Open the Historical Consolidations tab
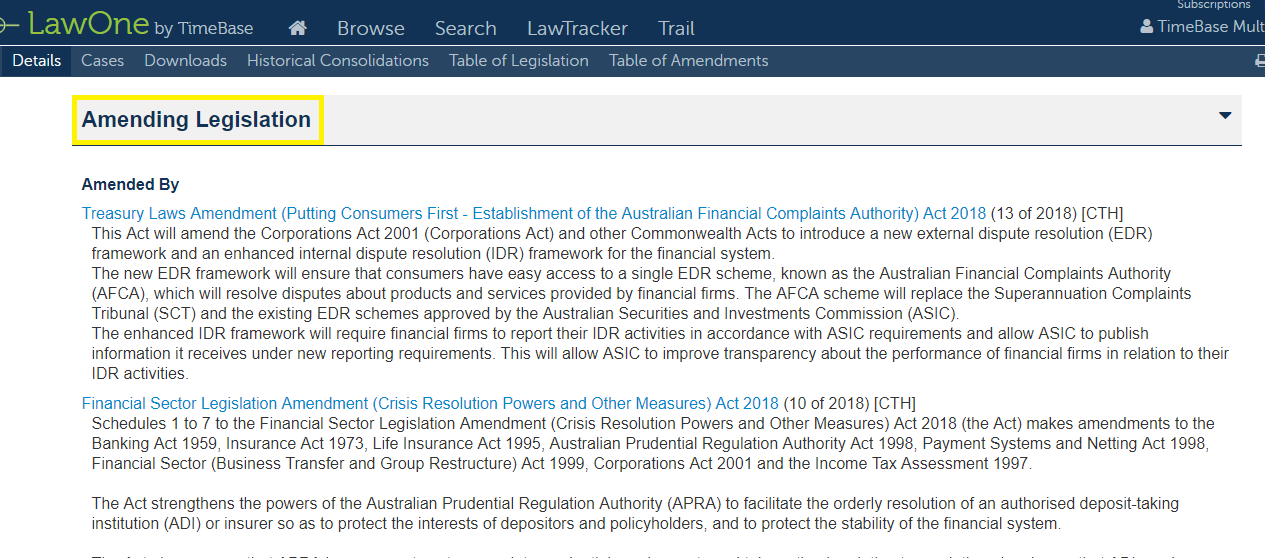1265x558 pixels. tap(338, 61)
